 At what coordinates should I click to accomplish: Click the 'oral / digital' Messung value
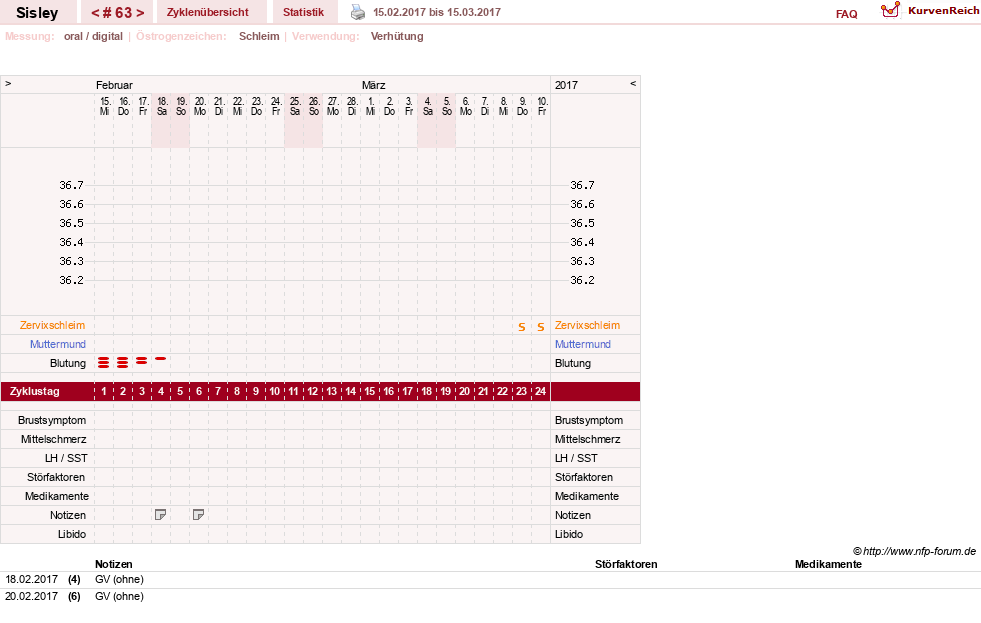(x=93, y=36)
